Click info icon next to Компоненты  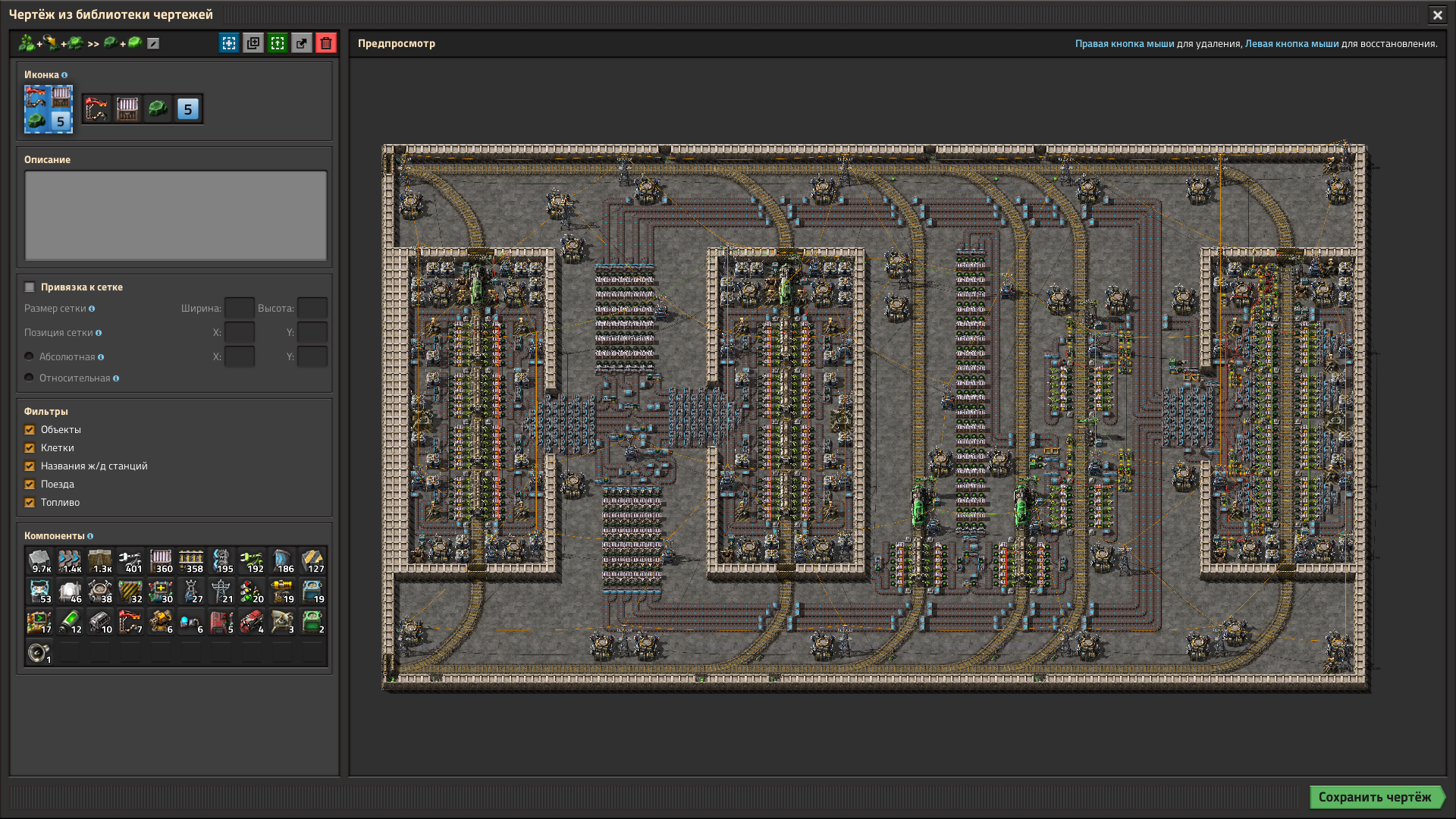tap(90, 536)
